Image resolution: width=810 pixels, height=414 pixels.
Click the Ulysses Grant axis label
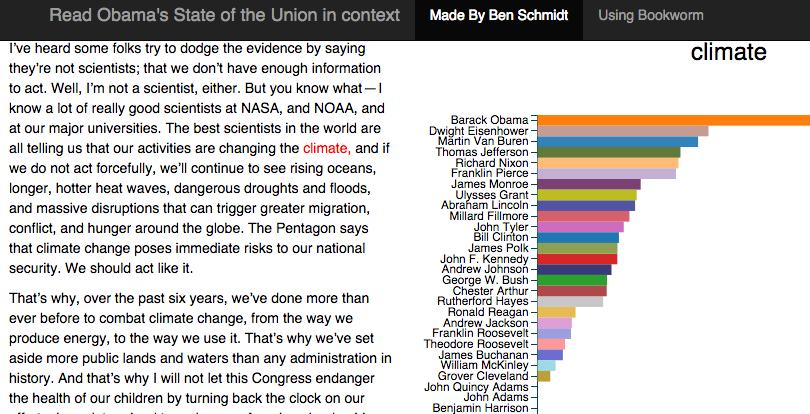(492, 195)
